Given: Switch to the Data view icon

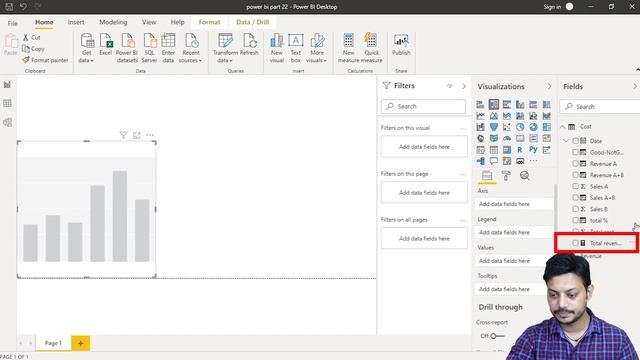Looking at the screenshot, I should click(x=7, y=103).
